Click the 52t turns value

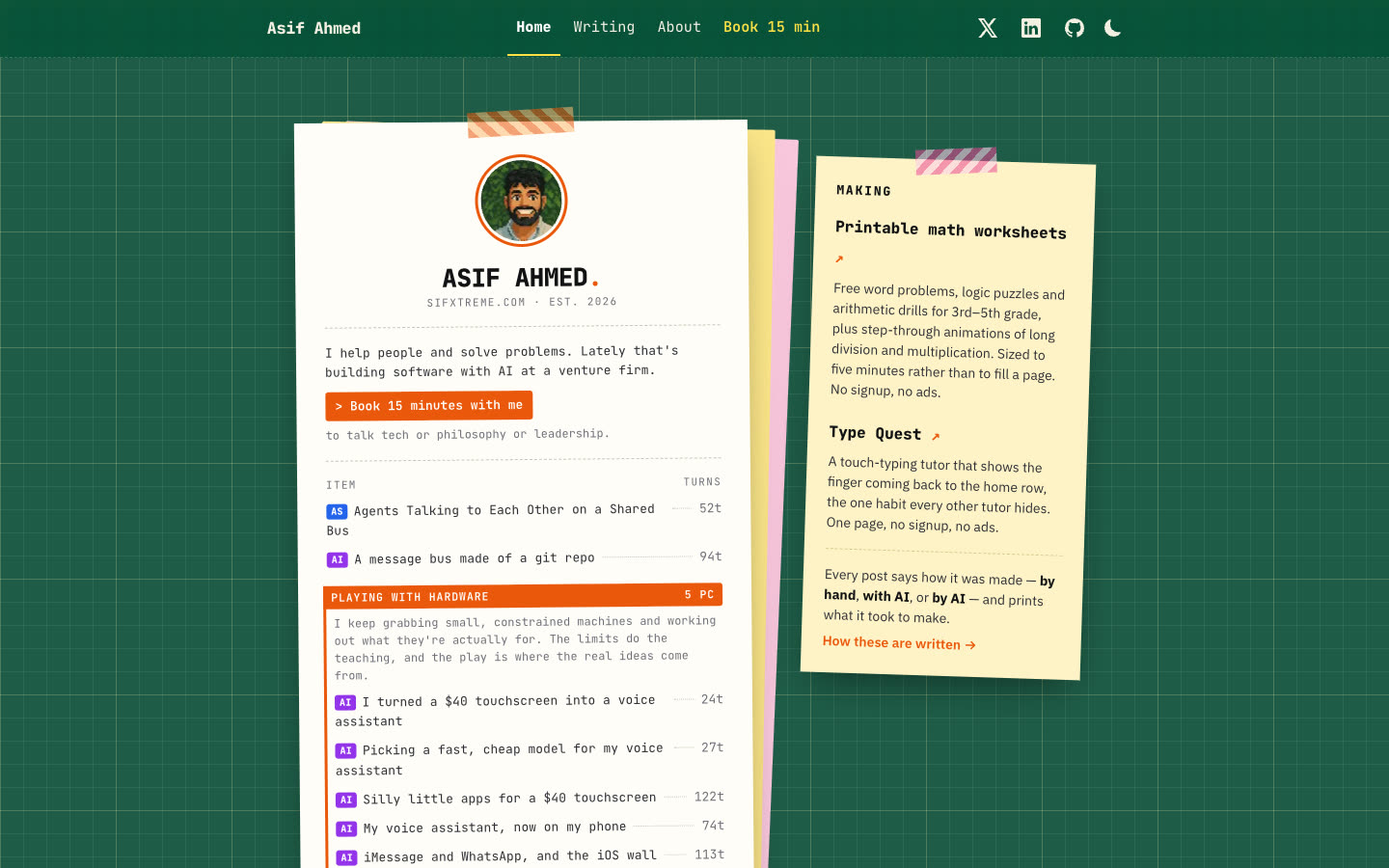pyautogui.click(x=710, y=508)
